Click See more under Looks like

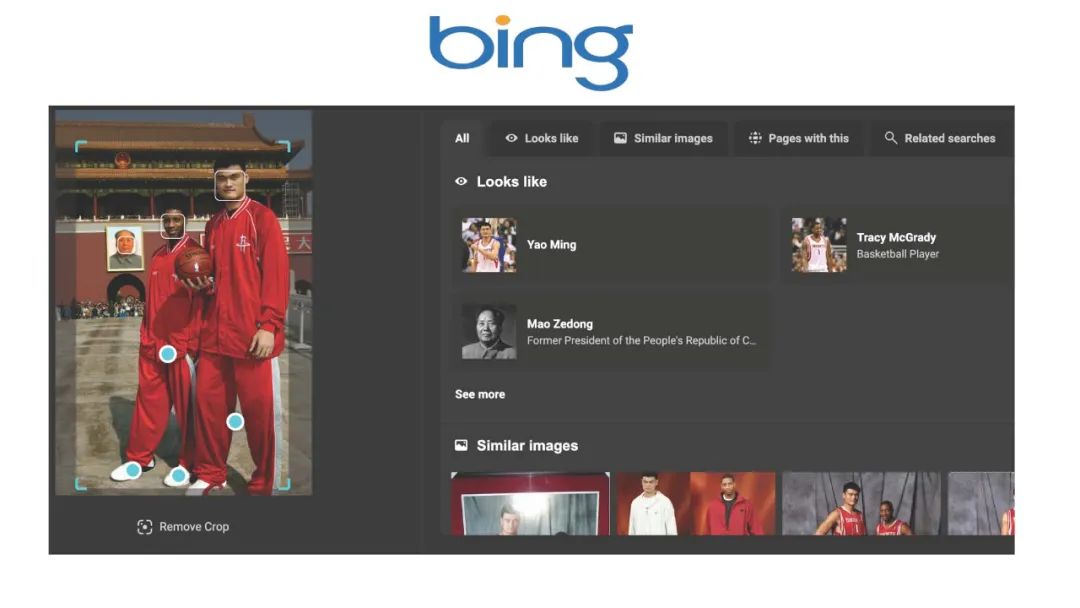point(480,395)
